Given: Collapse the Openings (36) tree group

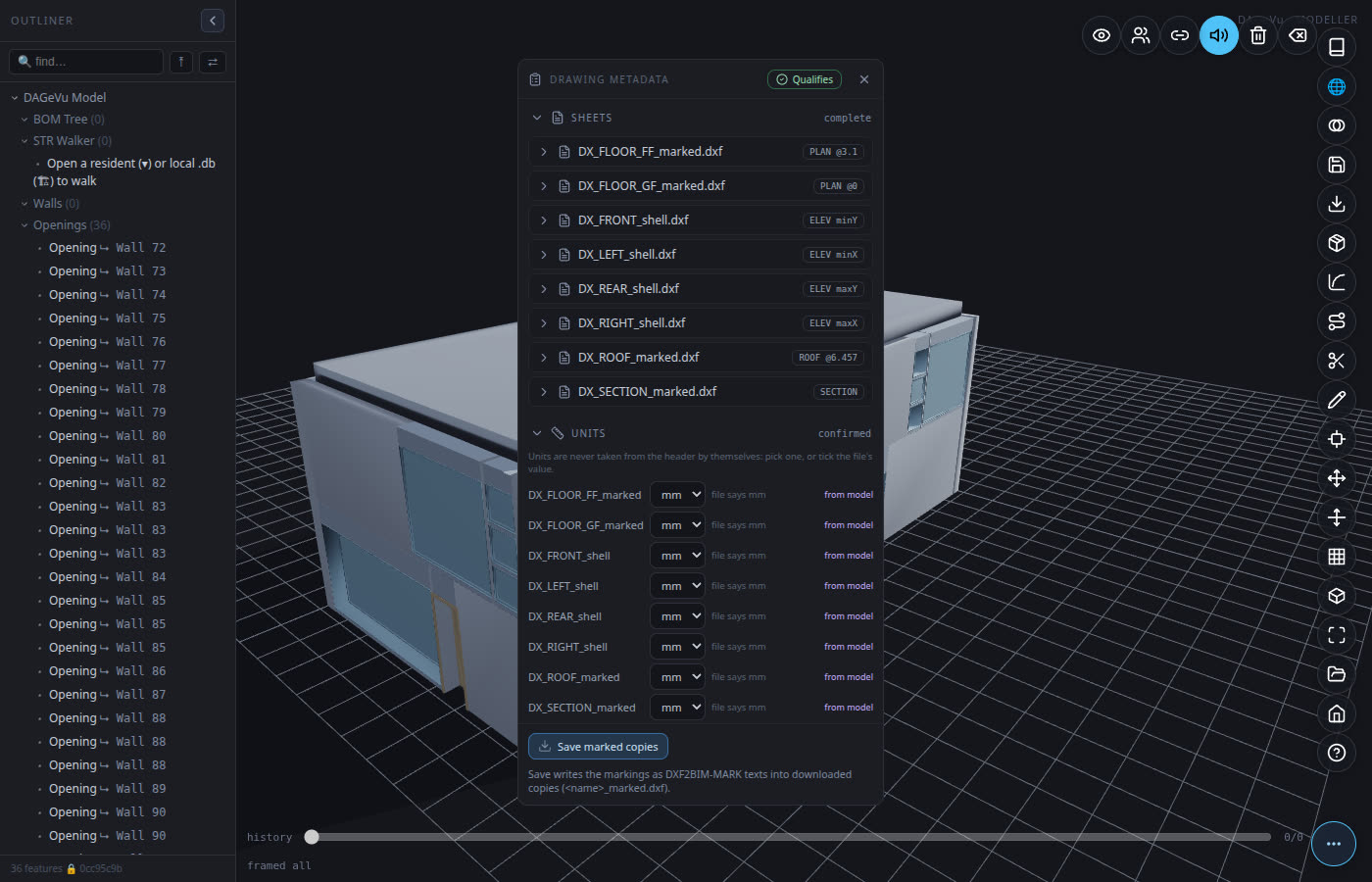Looking at the screenshot, I should pos(24,225).
